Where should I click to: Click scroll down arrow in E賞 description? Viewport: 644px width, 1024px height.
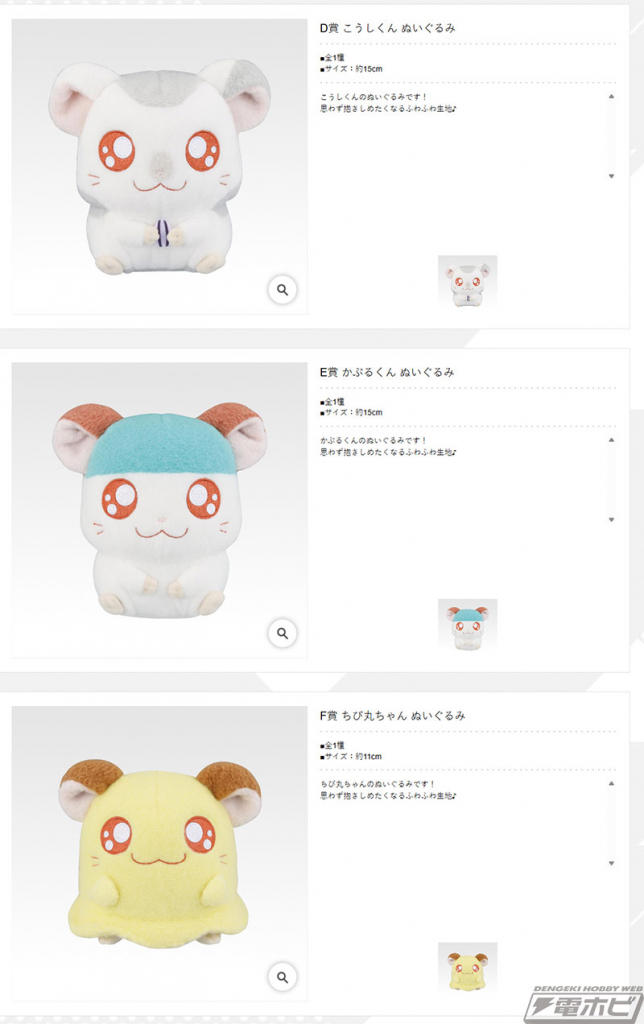tap(611, 520)
